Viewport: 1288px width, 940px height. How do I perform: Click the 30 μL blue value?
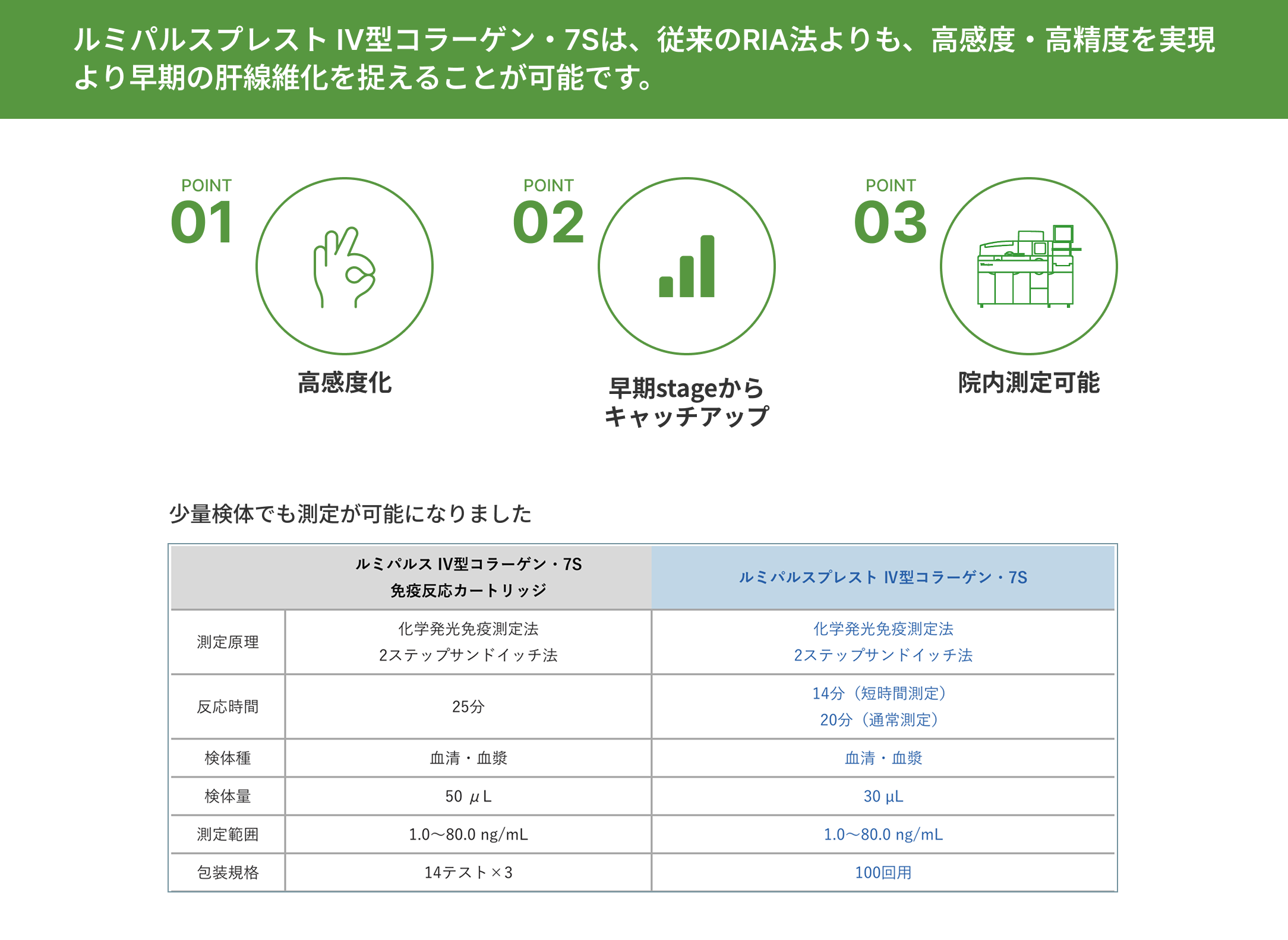[x=883, y=796]
